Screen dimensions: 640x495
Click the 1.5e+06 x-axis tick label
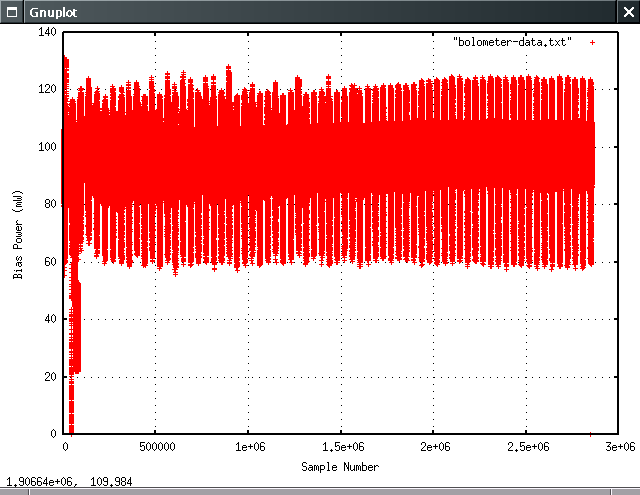(x=341, y=446)
